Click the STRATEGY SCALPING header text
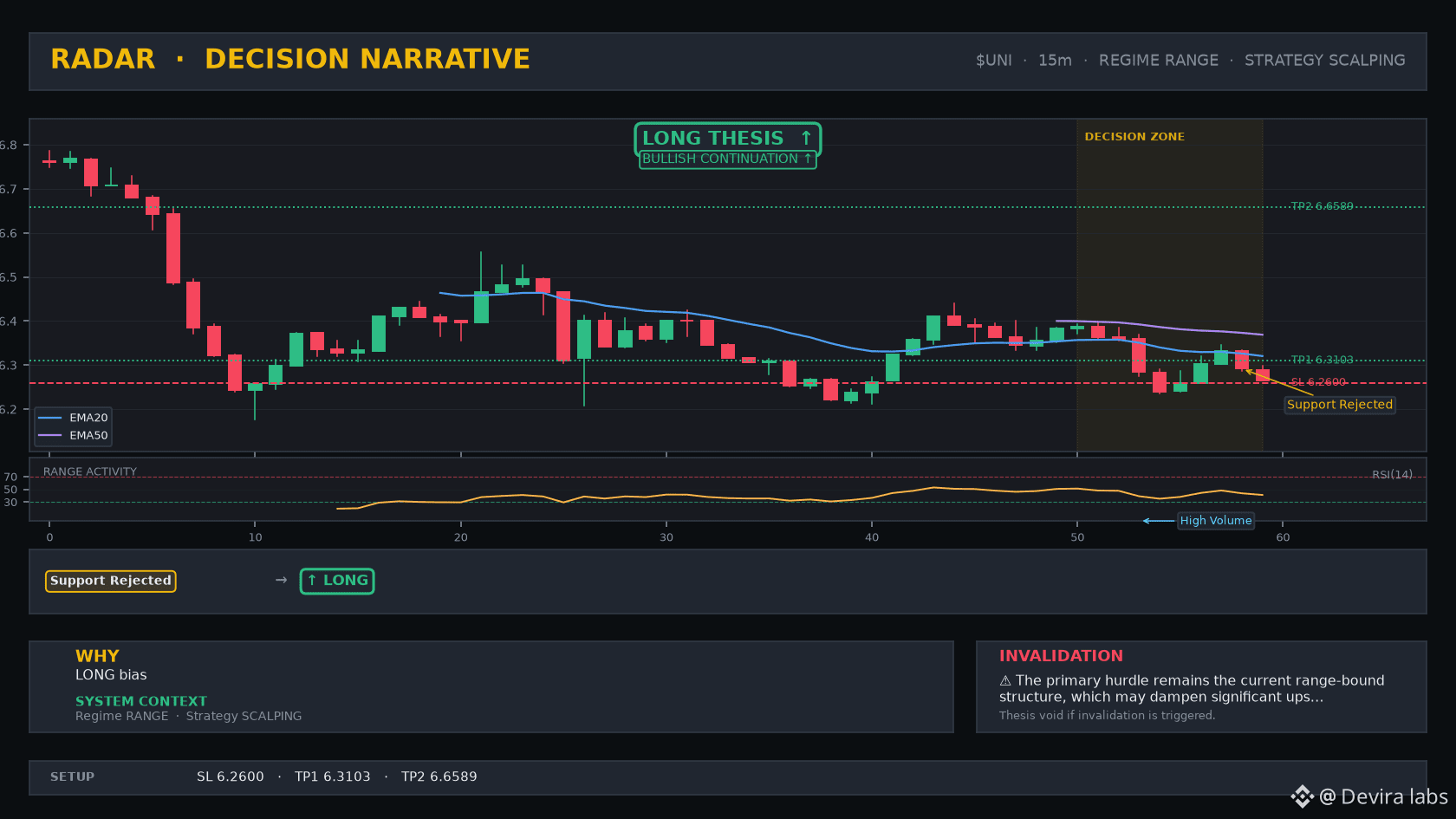 coord(1325,61)
